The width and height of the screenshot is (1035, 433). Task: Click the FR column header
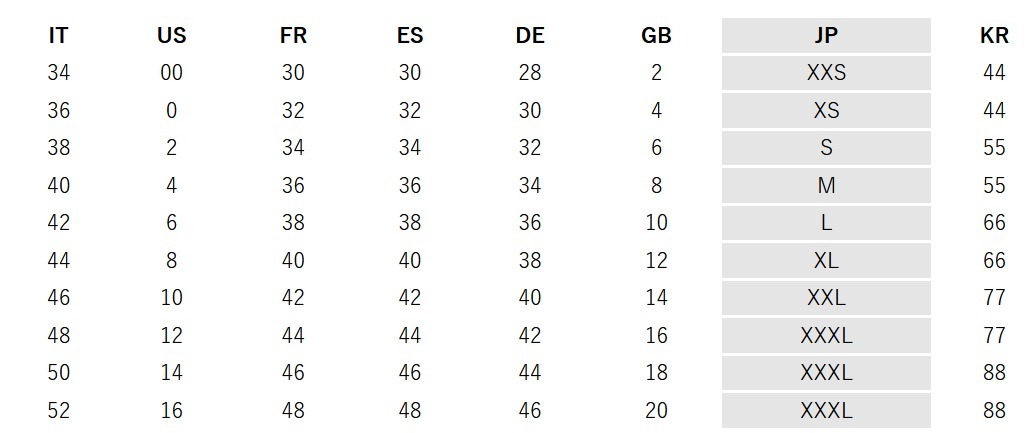(293, 36)
